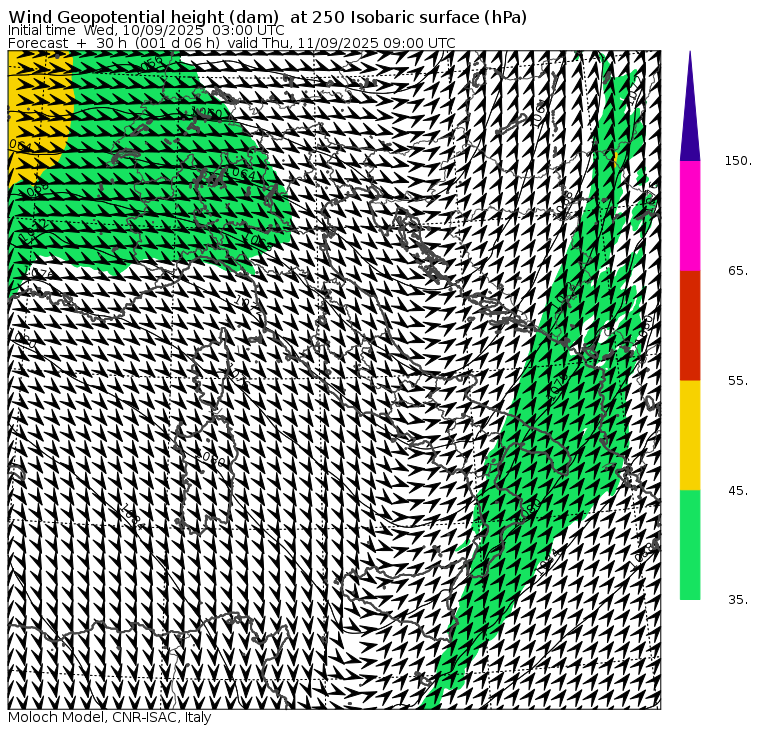Click the "Initial time Wed, 10/09/2025 03:00 UTC" line
760x731 pixels.
[x=146, y=31]
